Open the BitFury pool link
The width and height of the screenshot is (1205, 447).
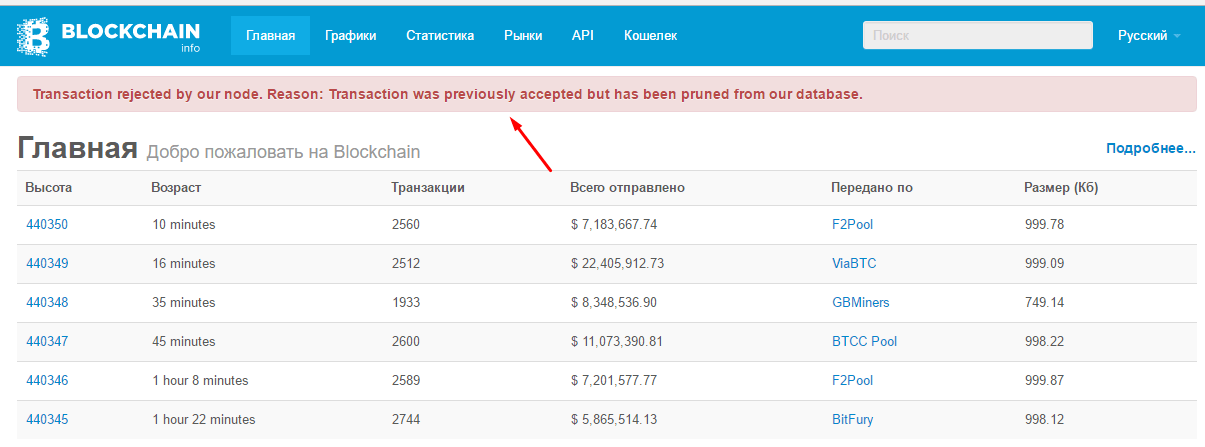(x=852, y=419)
